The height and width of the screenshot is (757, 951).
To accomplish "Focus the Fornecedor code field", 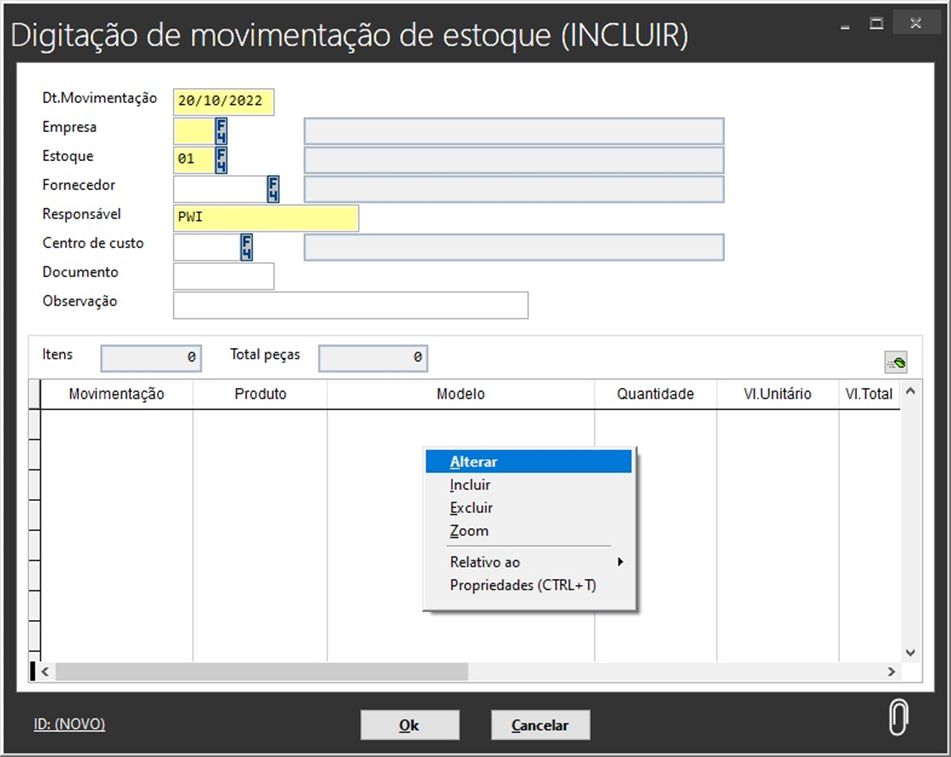I will coord(220,189).
